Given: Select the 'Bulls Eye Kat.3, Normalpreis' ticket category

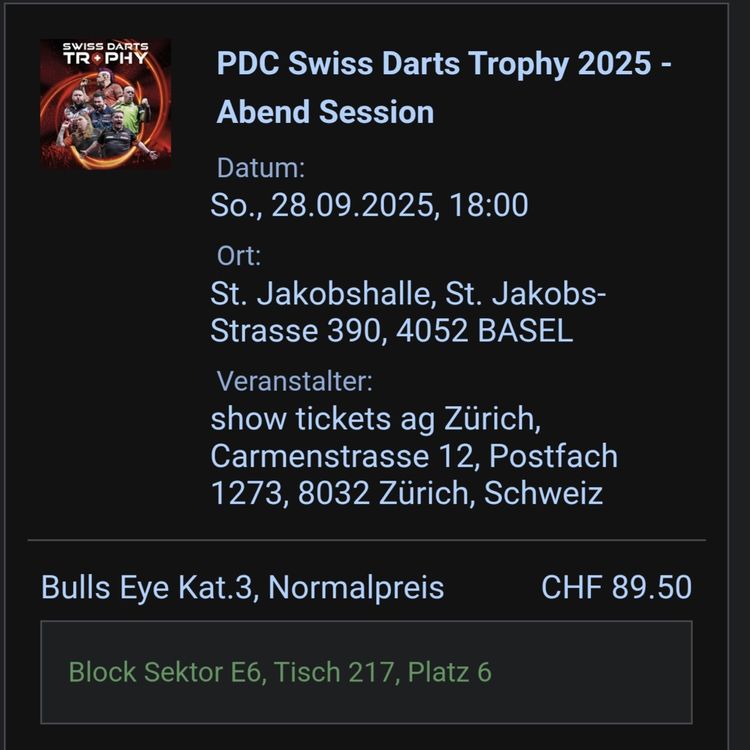Looking at the screenshot, I should point(243,587).
